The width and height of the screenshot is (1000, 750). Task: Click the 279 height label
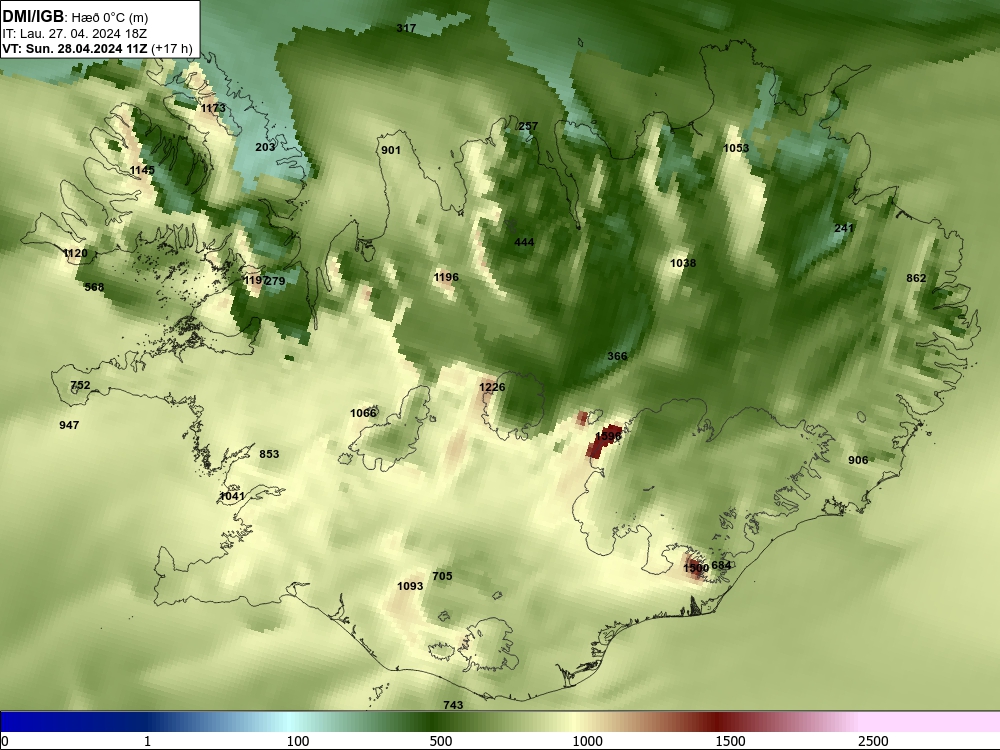click(275, 281)
